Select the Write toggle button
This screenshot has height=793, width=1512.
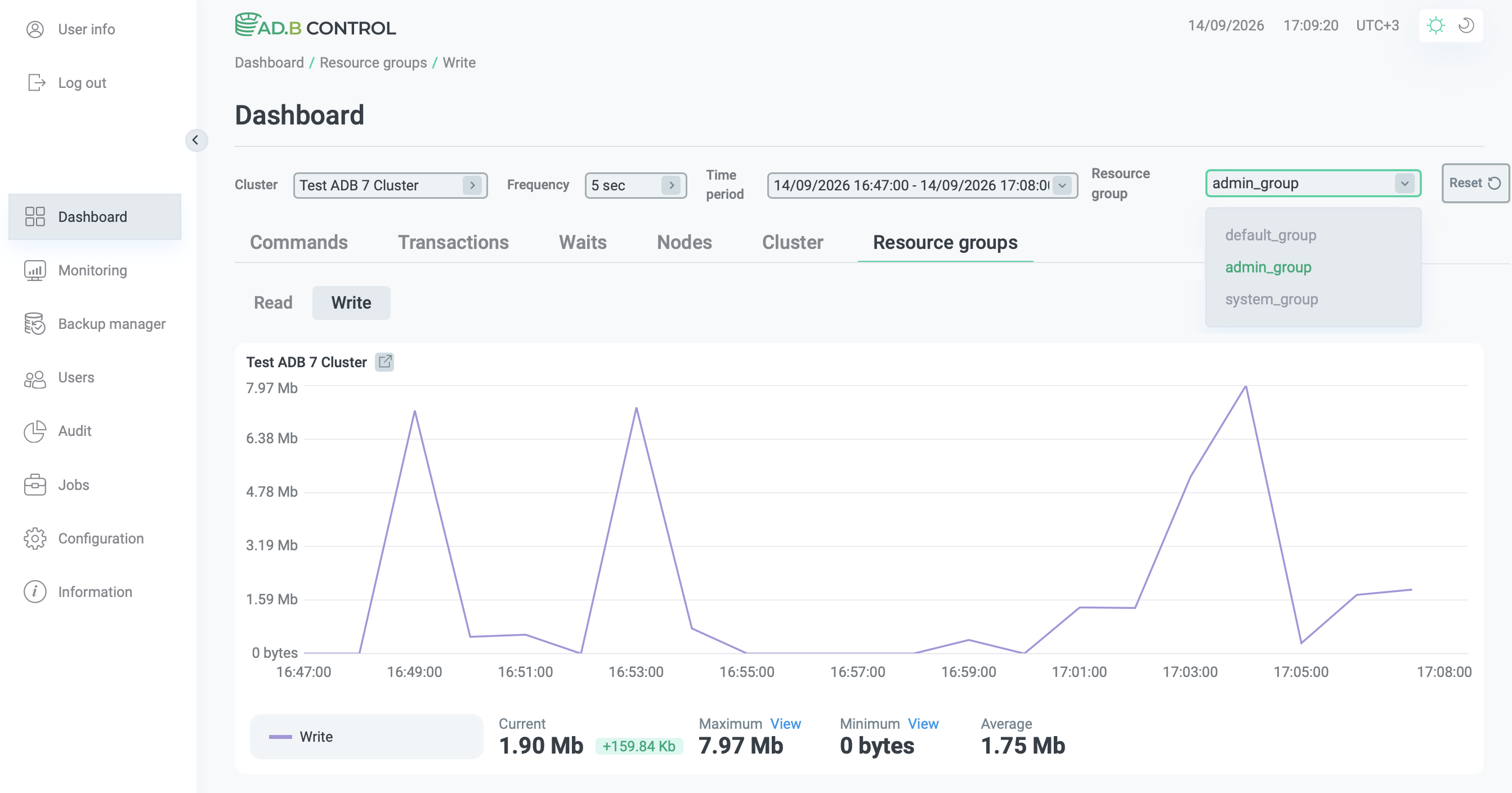pos(351,302)
